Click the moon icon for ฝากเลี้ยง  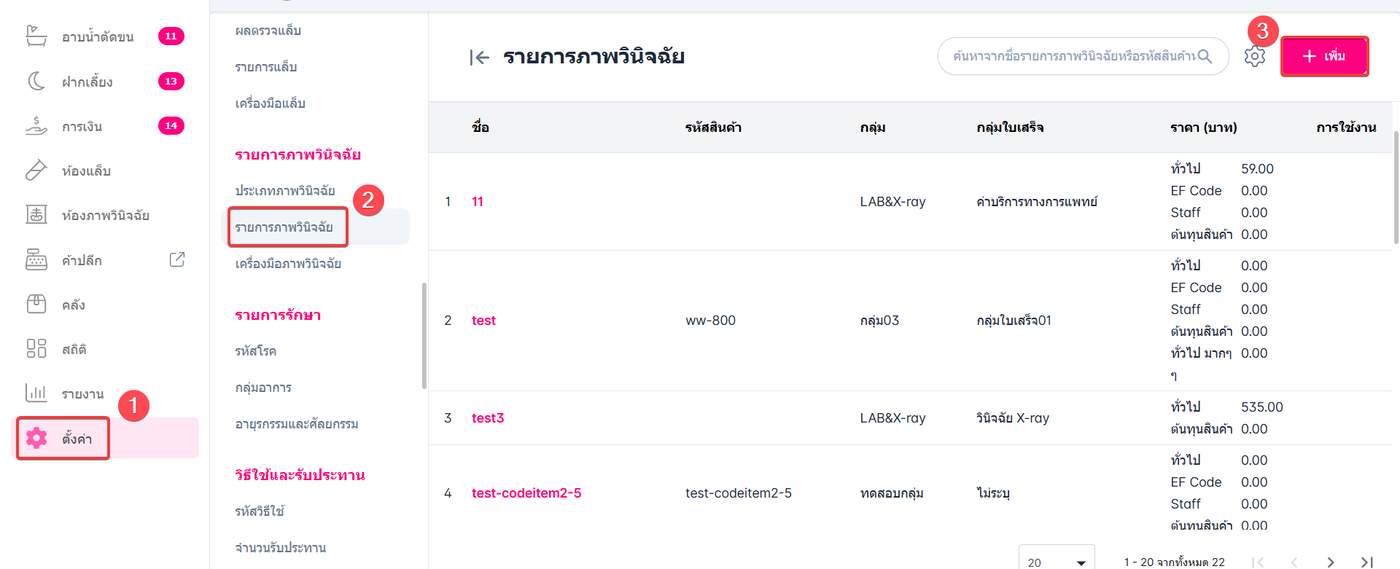[36, 81]
